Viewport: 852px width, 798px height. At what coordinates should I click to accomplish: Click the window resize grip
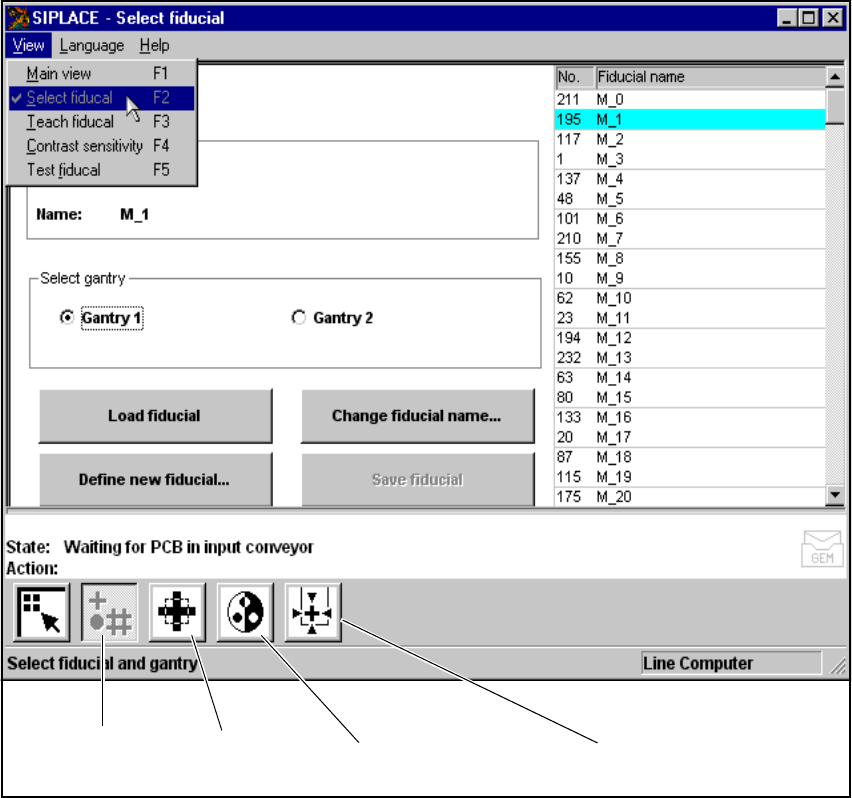click(x=838, y=665)
